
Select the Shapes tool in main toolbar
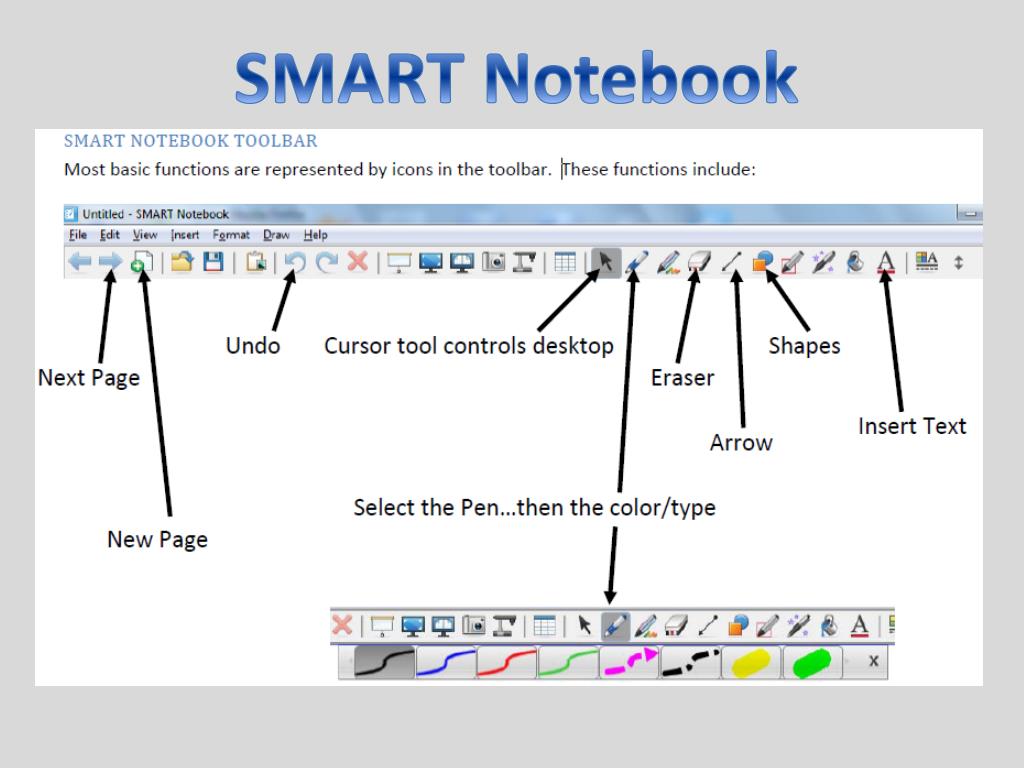click(762, 263)
